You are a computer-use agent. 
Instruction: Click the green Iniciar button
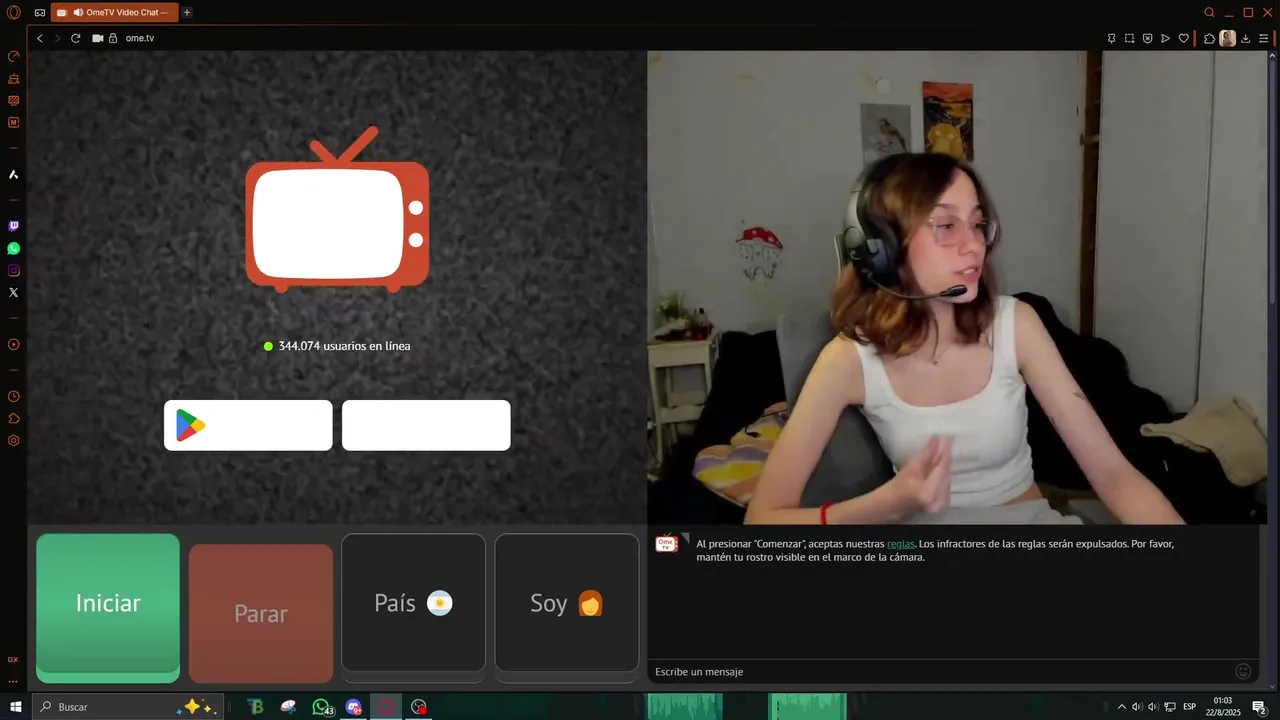pos(108,608)
